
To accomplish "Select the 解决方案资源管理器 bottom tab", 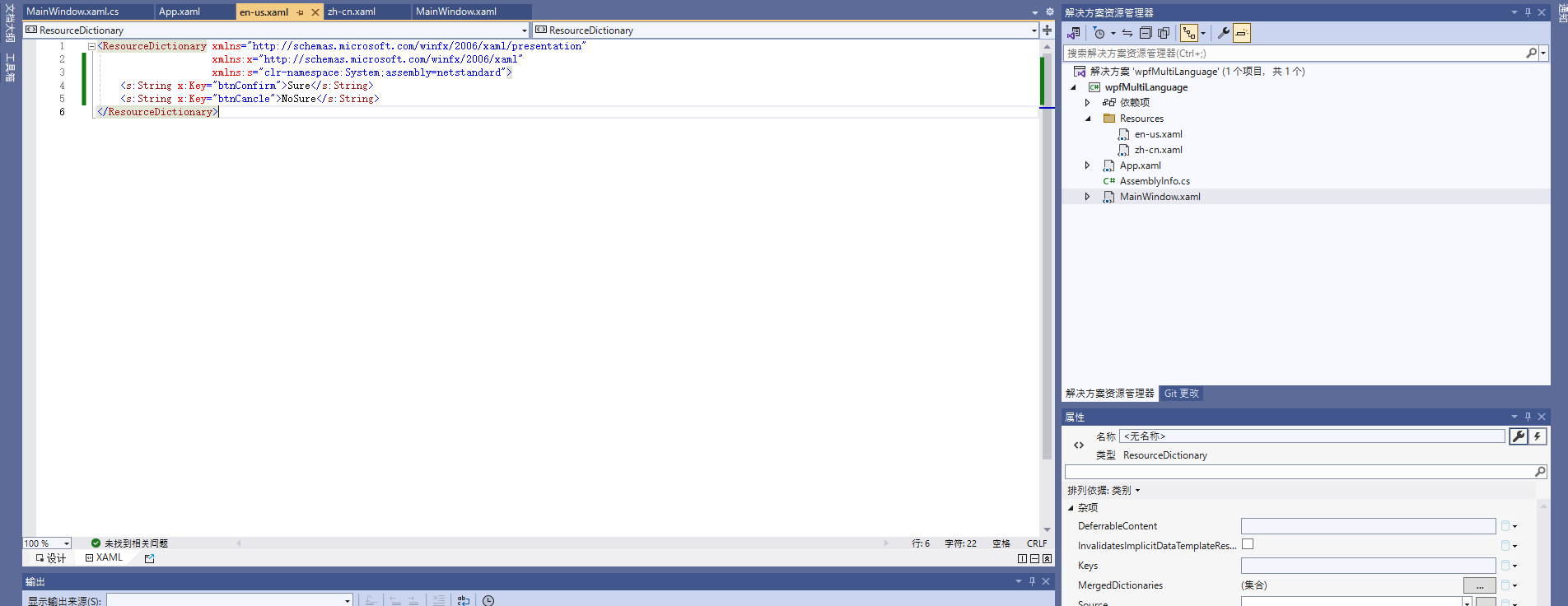I will (x=1110, y=394).
